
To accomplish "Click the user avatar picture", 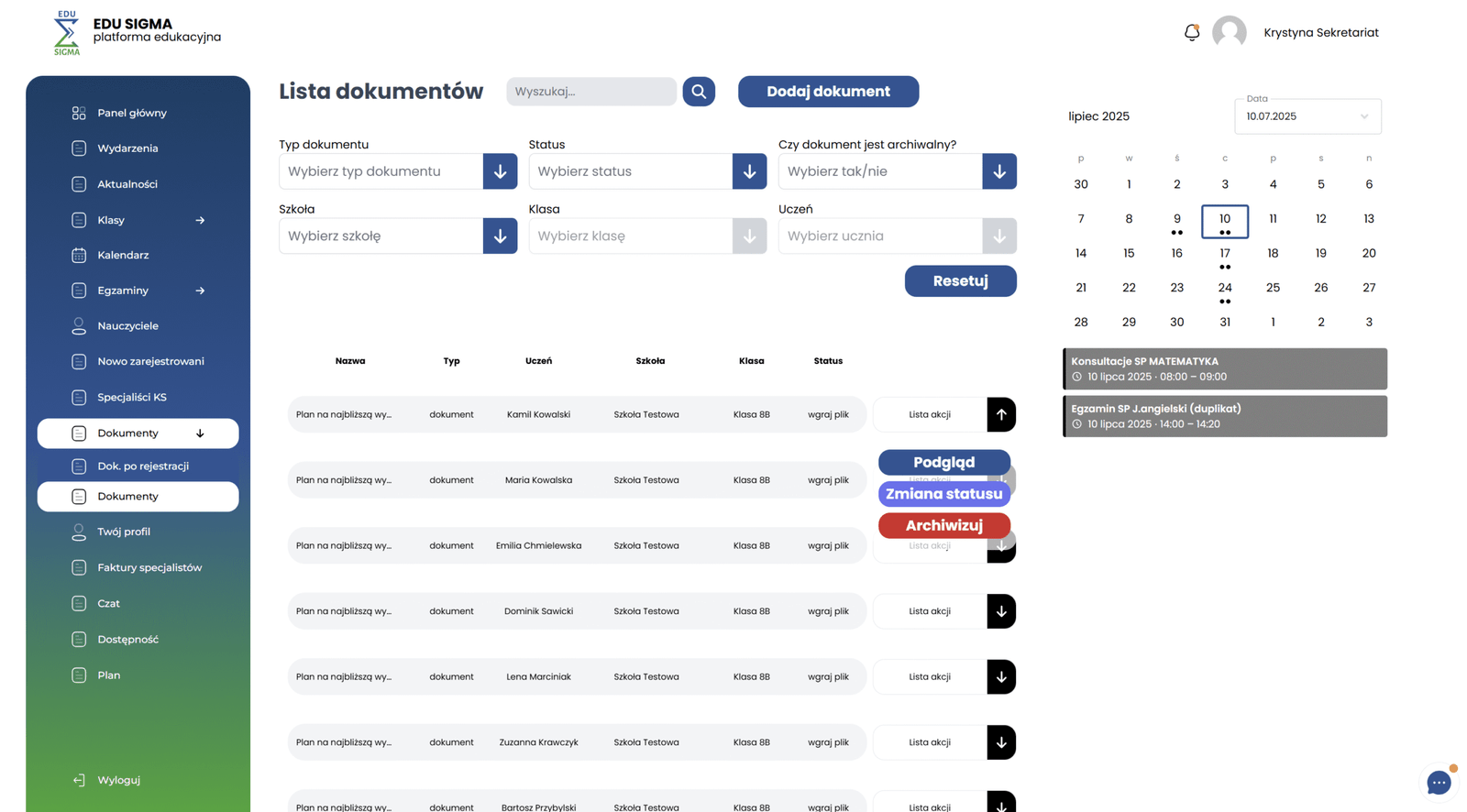I will (1229, 33).
